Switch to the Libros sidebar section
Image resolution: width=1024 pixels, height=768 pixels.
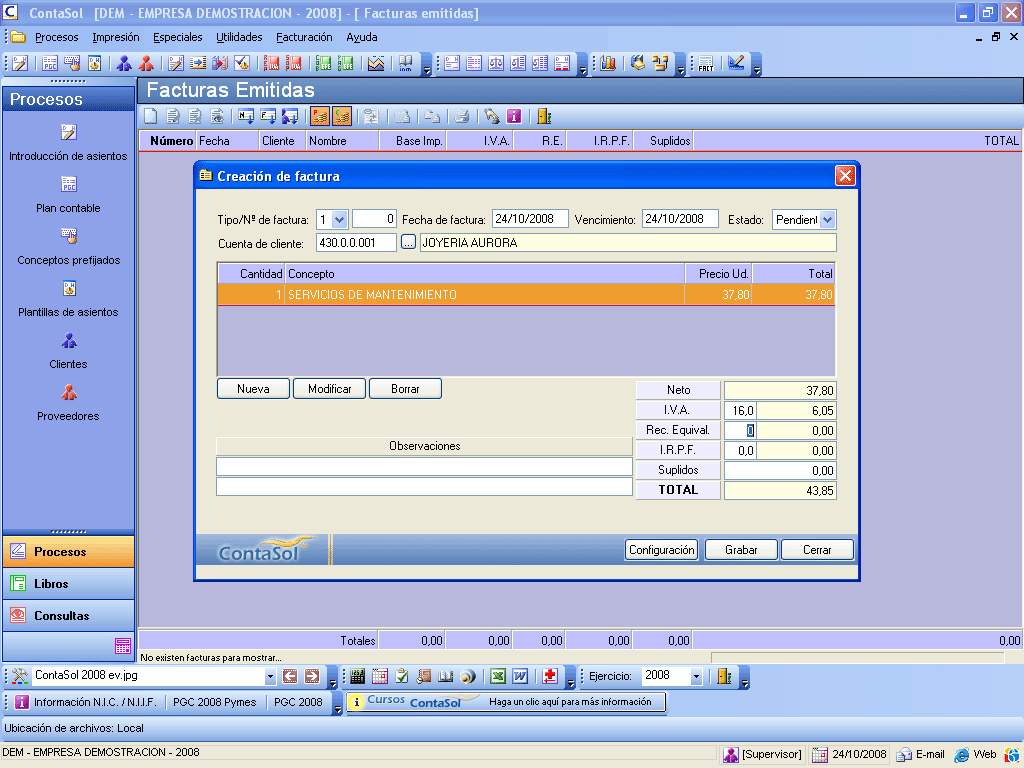click(x=69, y=584)
